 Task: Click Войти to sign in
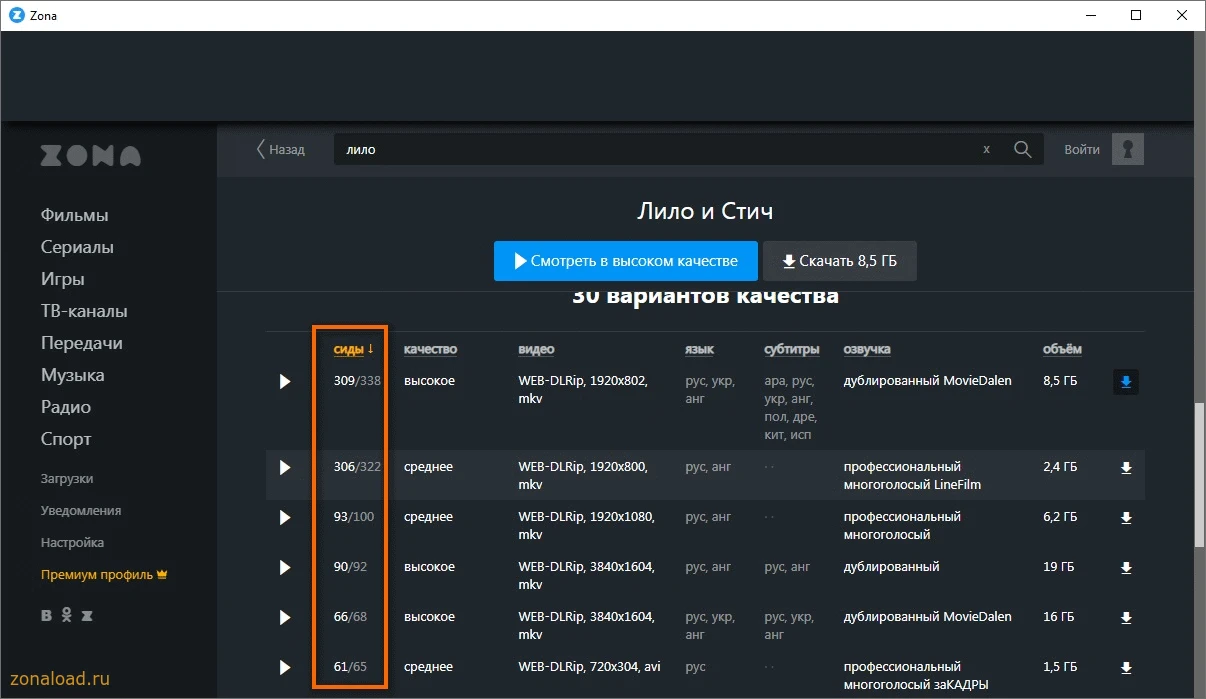[x=1082, y=149]
